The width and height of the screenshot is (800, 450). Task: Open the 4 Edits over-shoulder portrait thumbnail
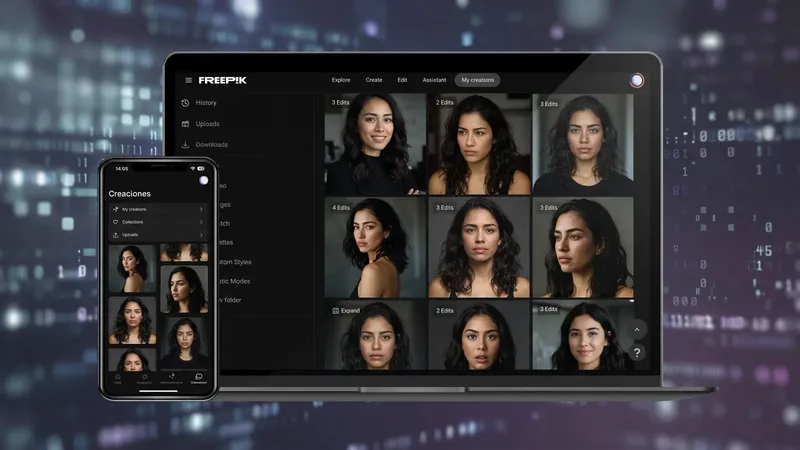pos(376,247)
